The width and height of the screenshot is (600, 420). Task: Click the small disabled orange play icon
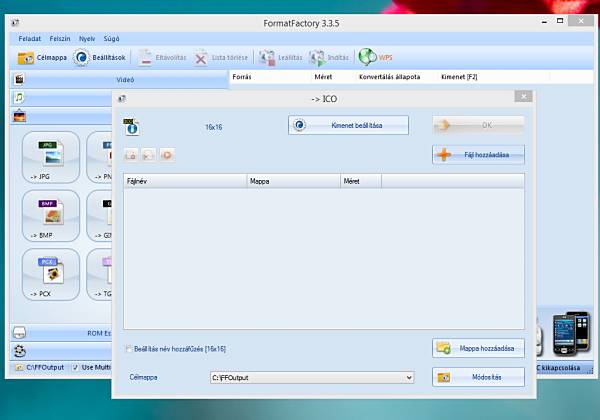(167, 155)
